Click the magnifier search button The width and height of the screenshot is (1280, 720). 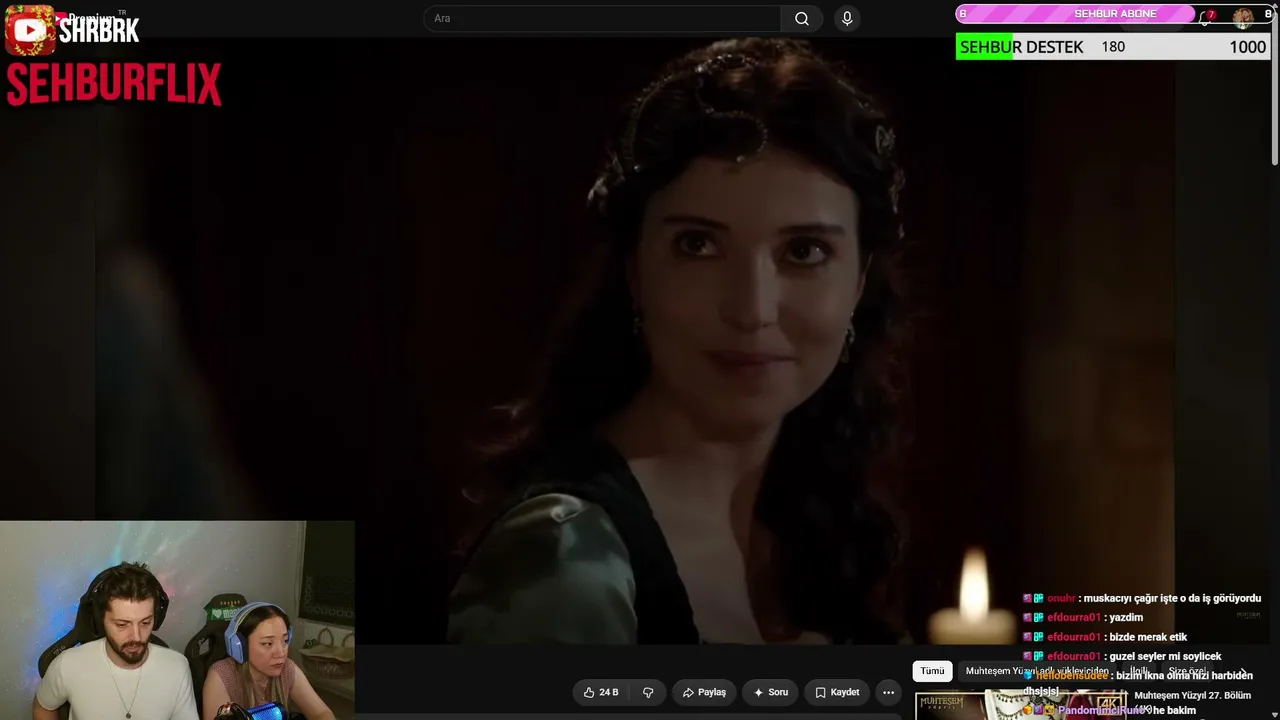coord(802,19)
